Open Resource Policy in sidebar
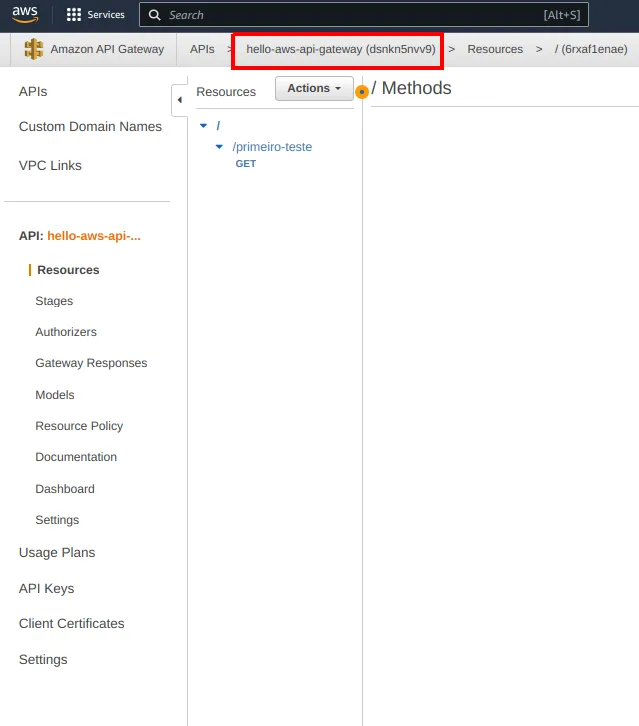The width and height of the screenshot is (639, 726). tap(79, 426)
